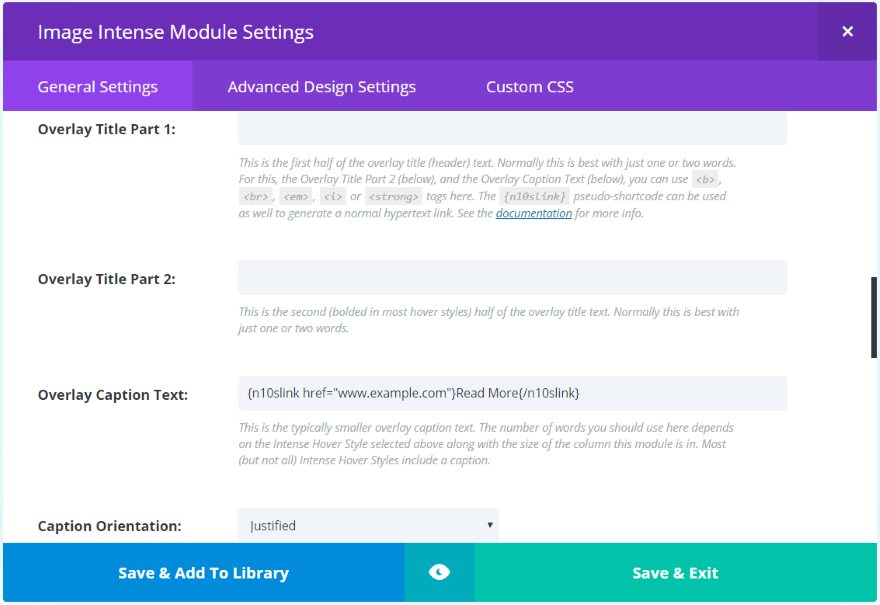Image resolution: width=880 pixels, height=605 pixels.
Task: Go to the Custom CSS tab
Action: [530, 87]
